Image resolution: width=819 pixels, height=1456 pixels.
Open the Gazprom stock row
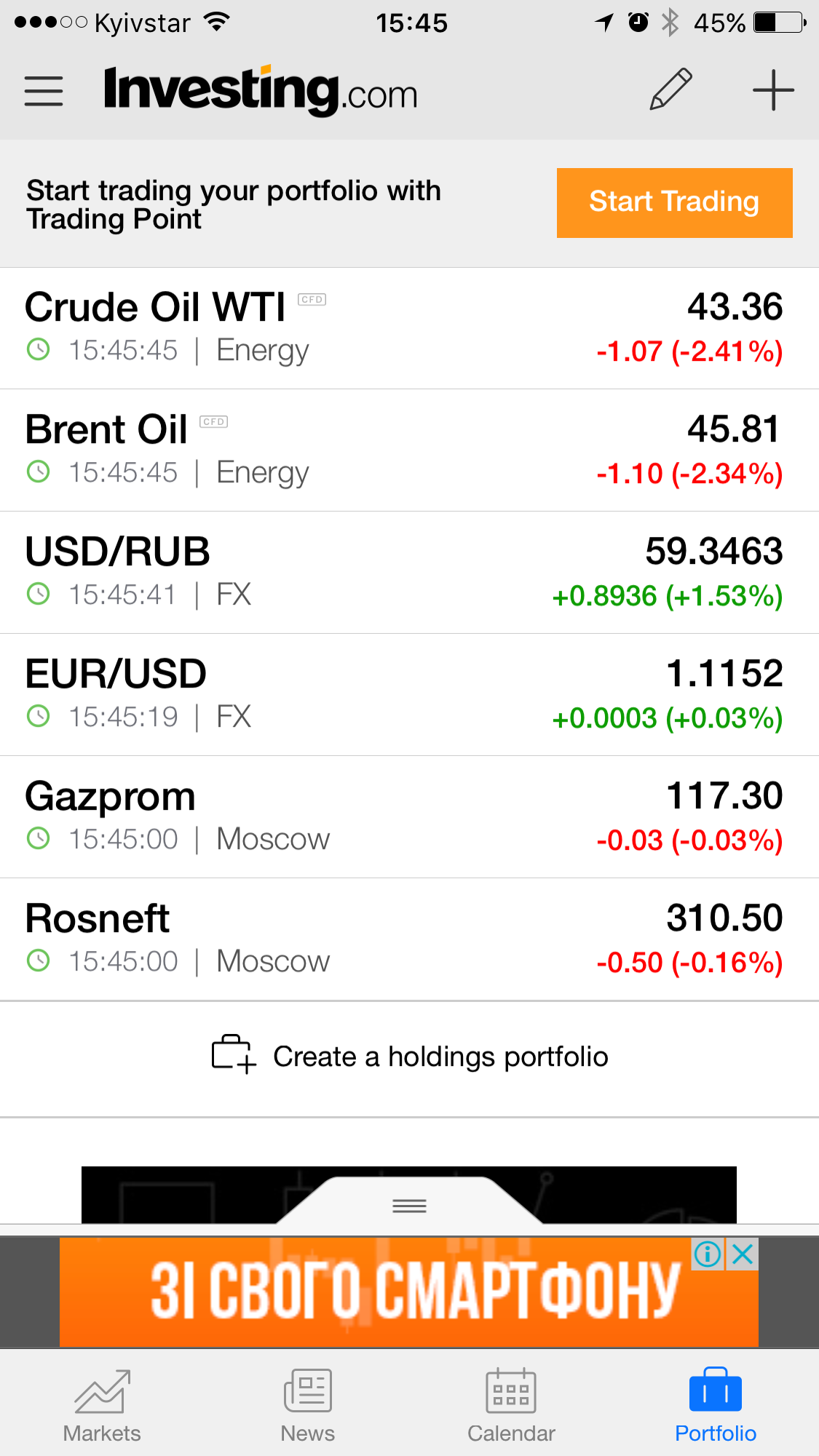pos(409,817)
